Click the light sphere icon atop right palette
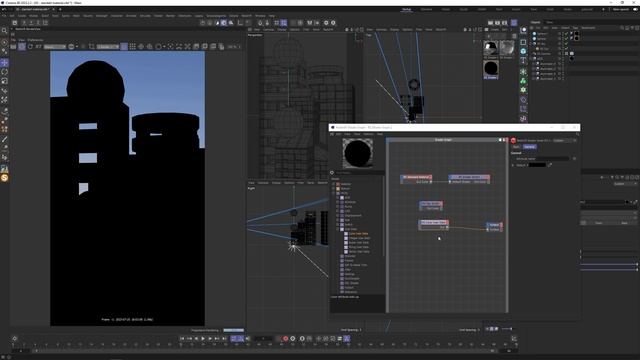 523,30
